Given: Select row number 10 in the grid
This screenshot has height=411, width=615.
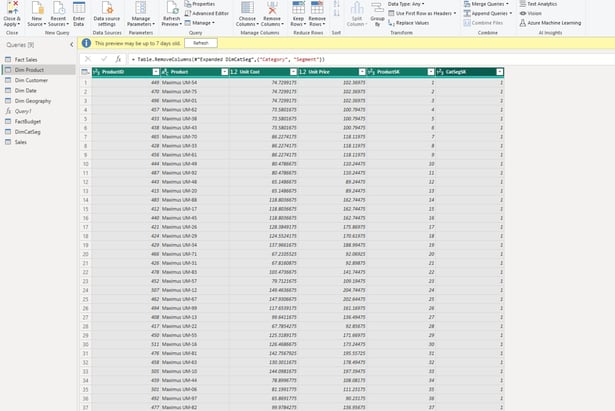Looking at the screenshot, I should click(86, 164).
